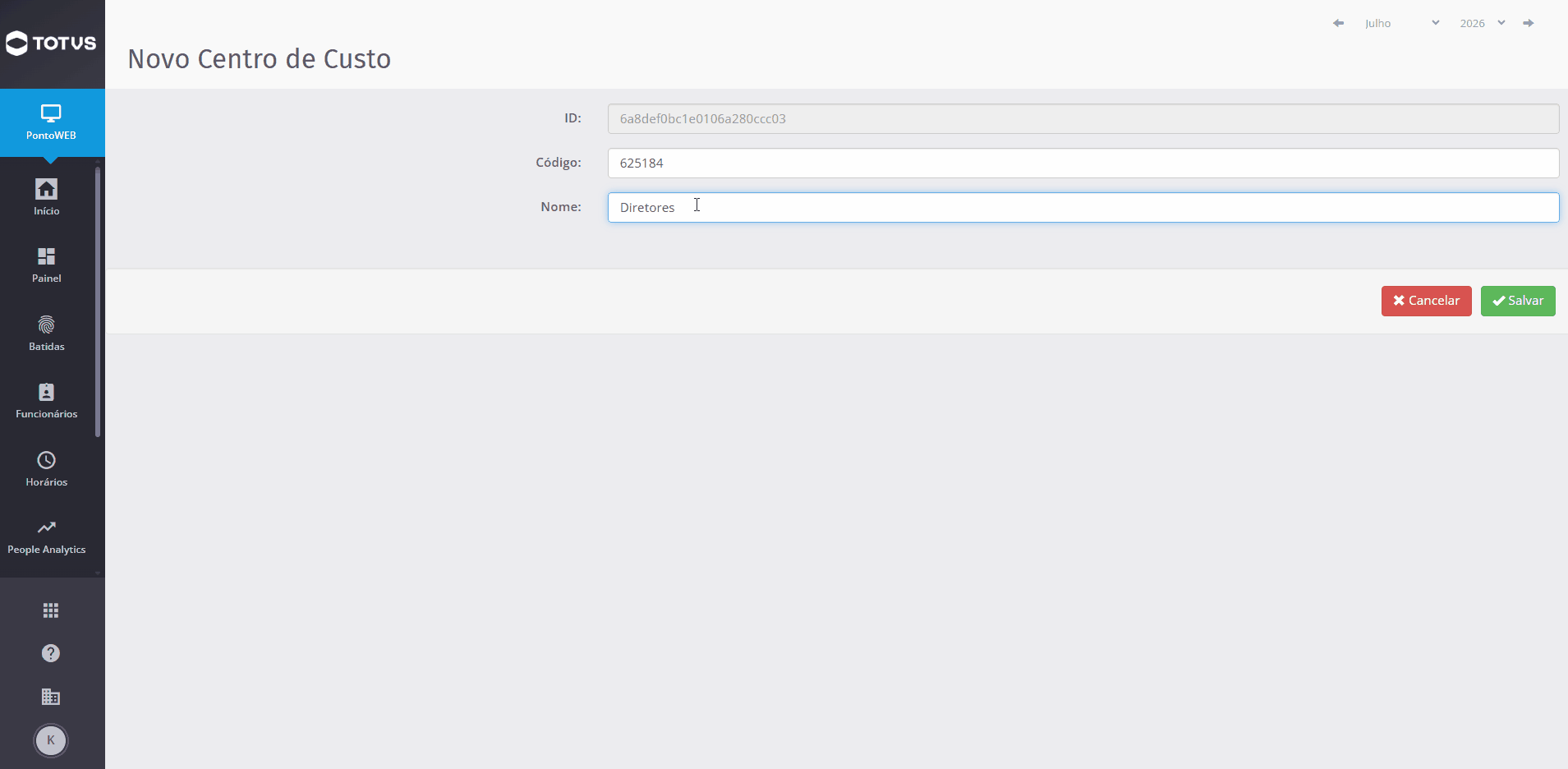The image size is (1568, 769).
Task: Open the month dropdown showing Julho
Action: click(1402, 23)
